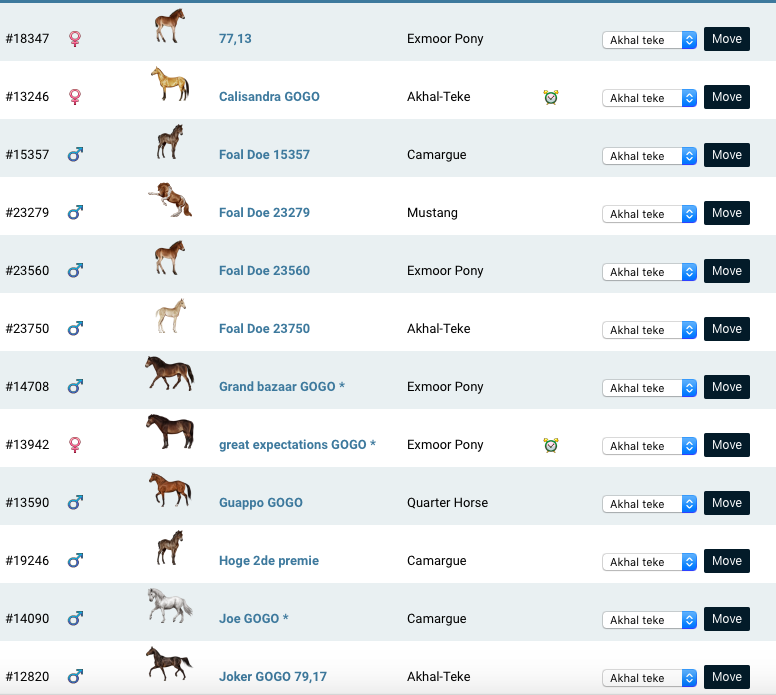Open the great expectations GOGO * link
This screenshot has width=776, height=695.
(297, 445)
